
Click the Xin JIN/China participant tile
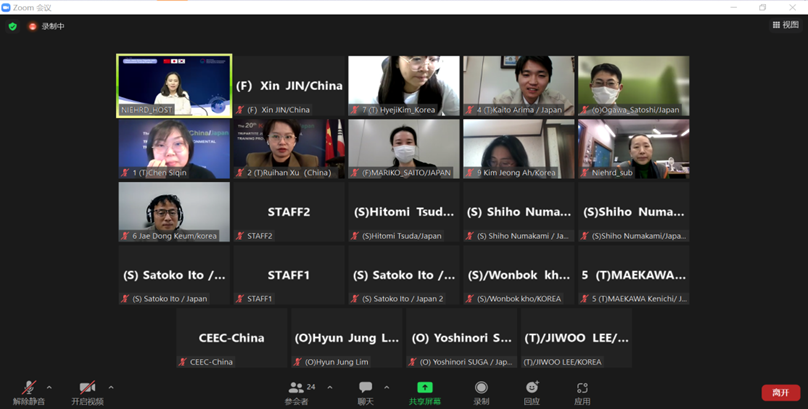coord(289,85)
